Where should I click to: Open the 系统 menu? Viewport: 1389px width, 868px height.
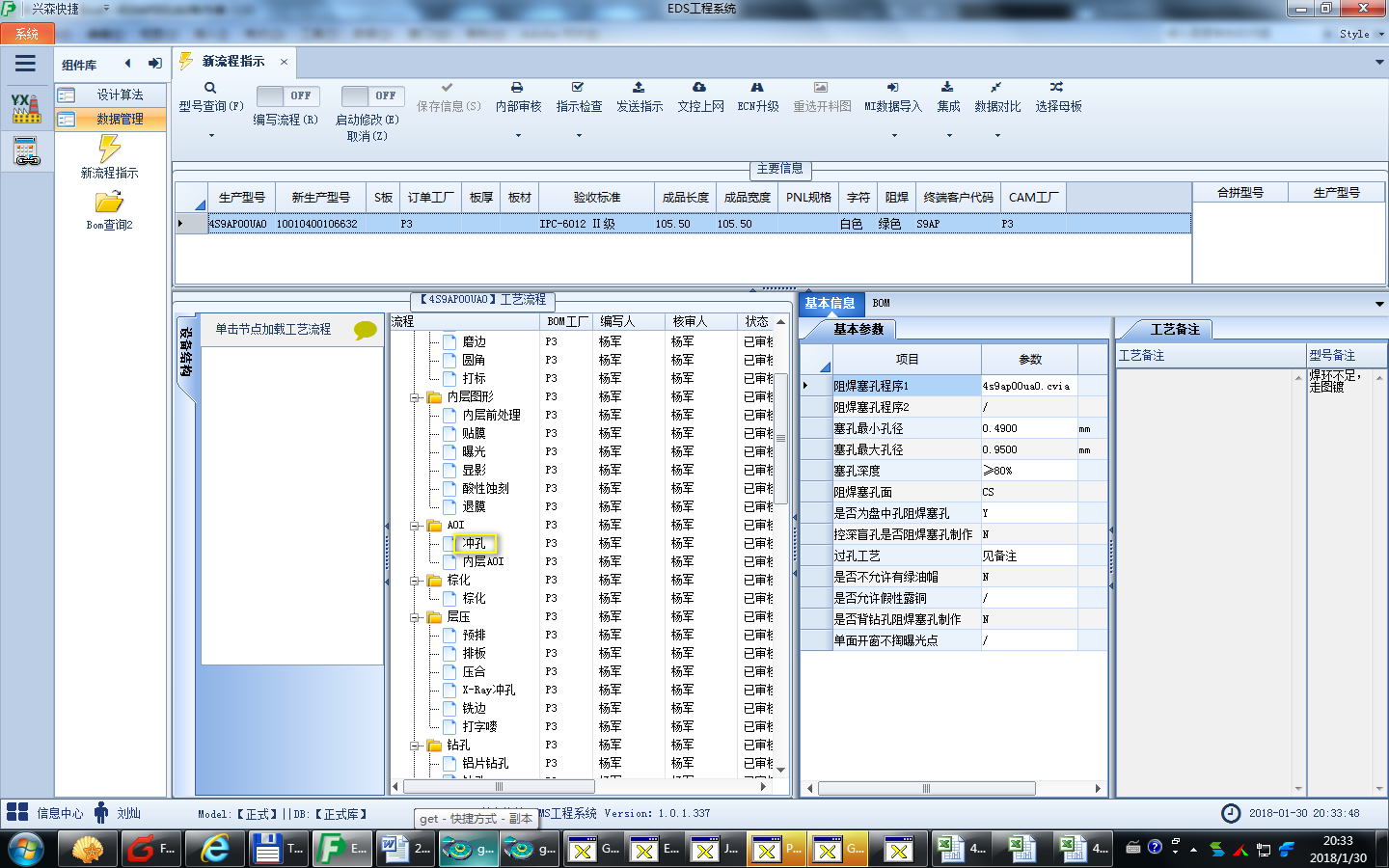tap(26, 34)
